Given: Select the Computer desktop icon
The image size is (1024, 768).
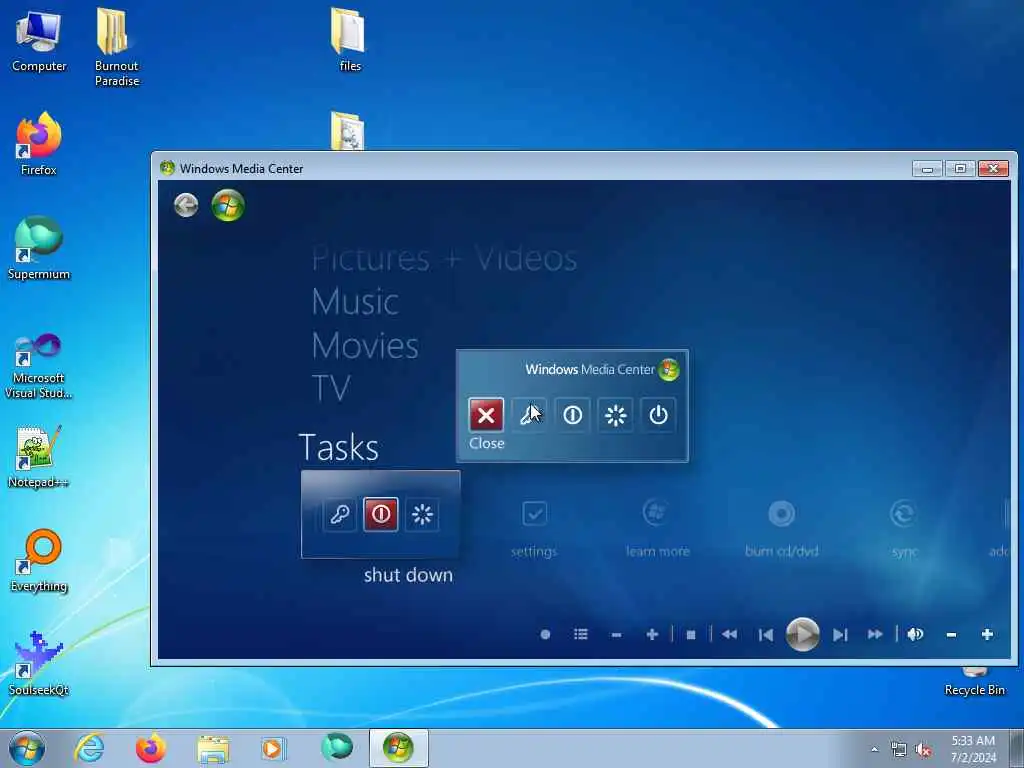Looking at the screenshot, I should pos(39,41).
